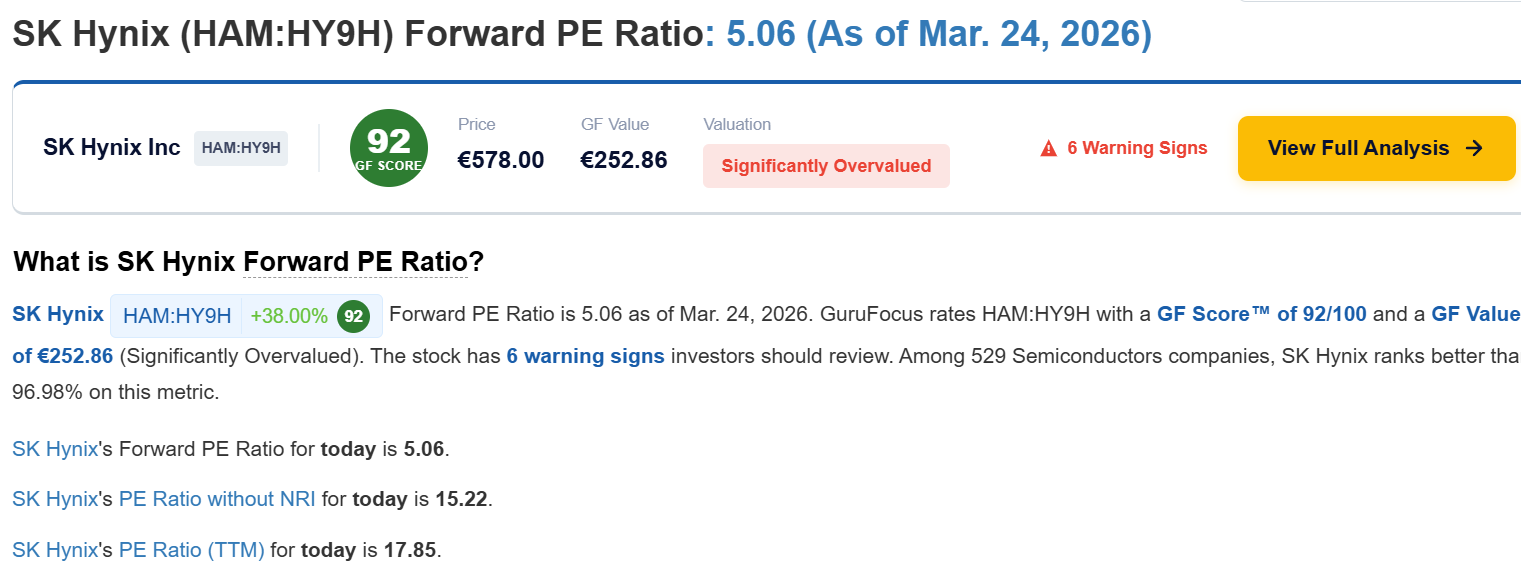Follow the blue 6 warning signs paragraph link
The image size is (1521, 582).
tap(585, 356)
